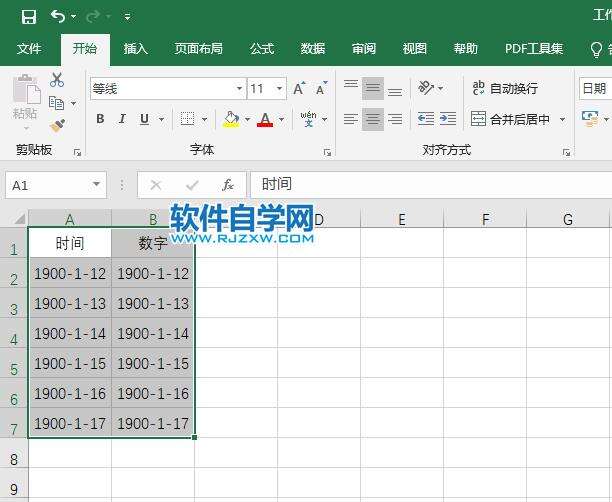The height and width of the screenshot is (502, 612).
Task: Click the Select All corner triangle
Action: [x=19, y=219]
